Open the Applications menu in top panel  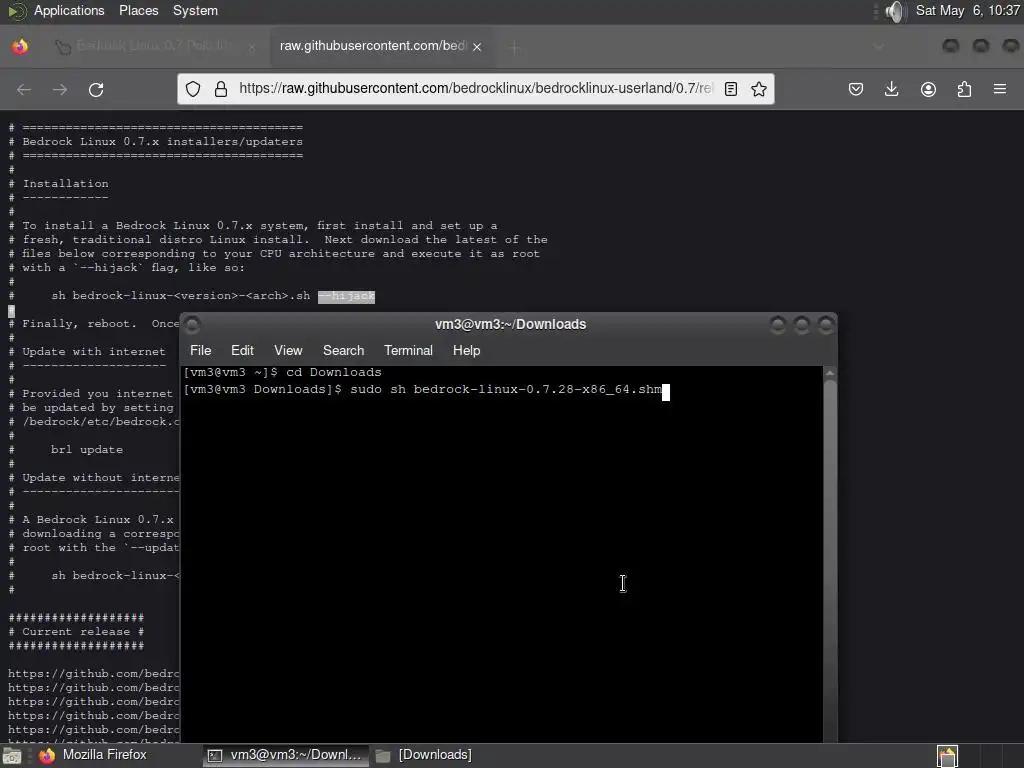[69, 10]
